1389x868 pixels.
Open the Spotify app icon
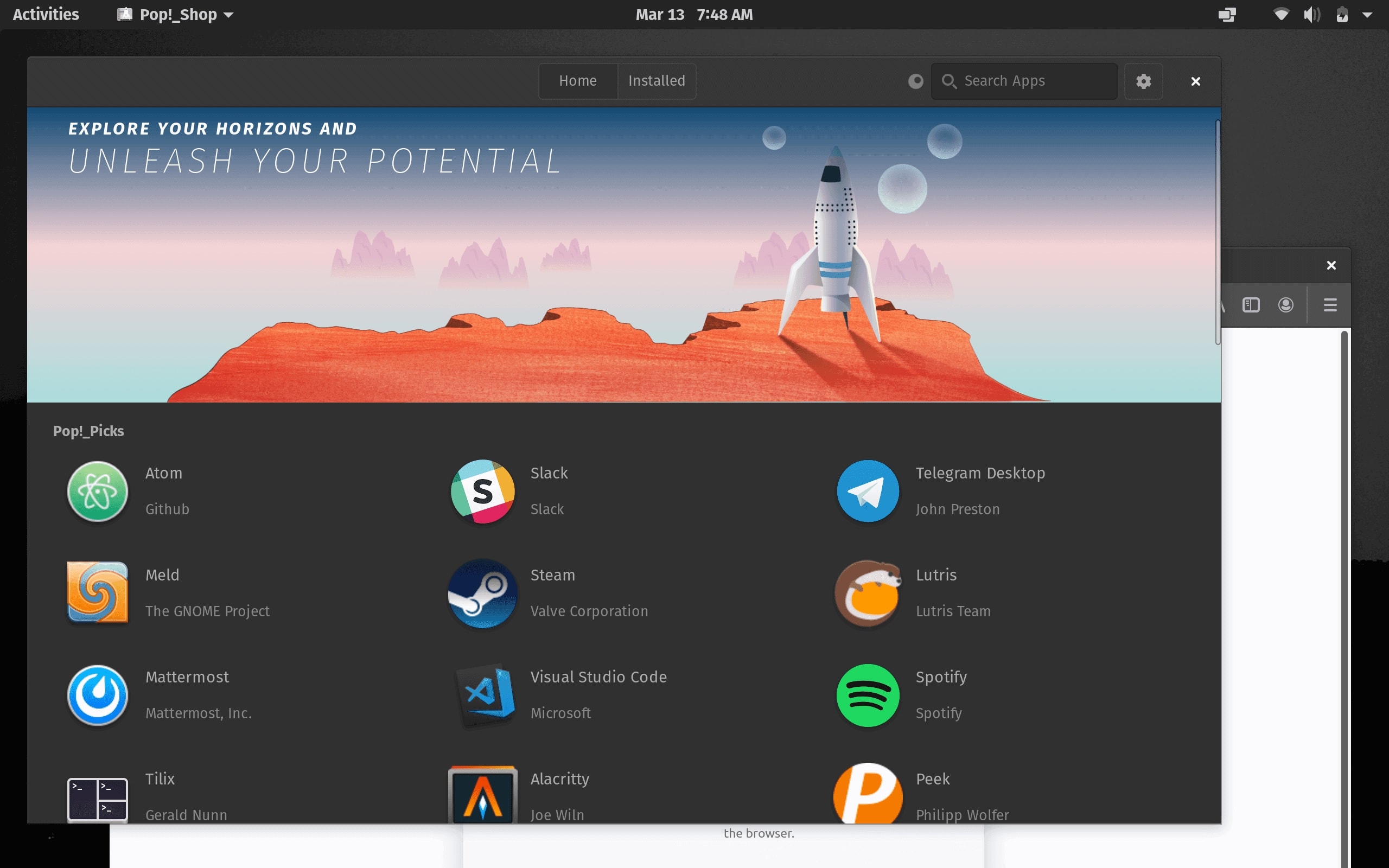(868, 695)
